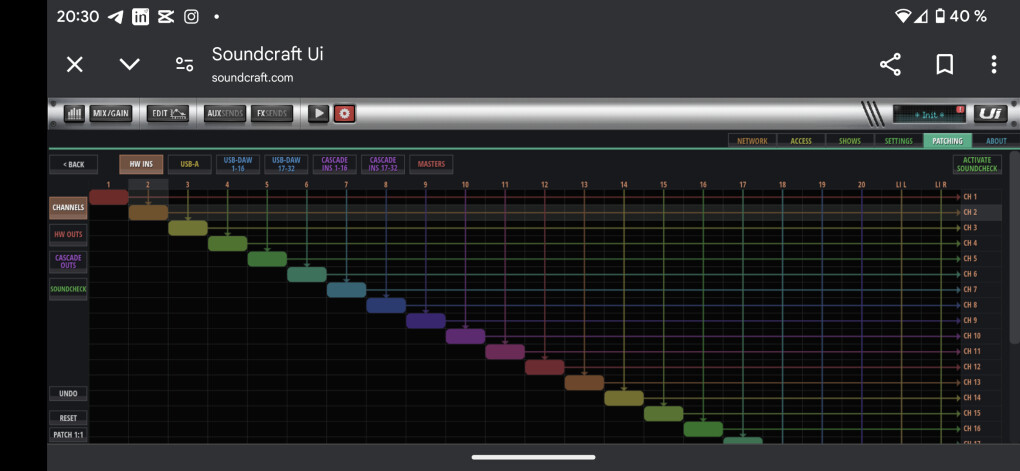Close the browser custom tab

tap(75, 64)
